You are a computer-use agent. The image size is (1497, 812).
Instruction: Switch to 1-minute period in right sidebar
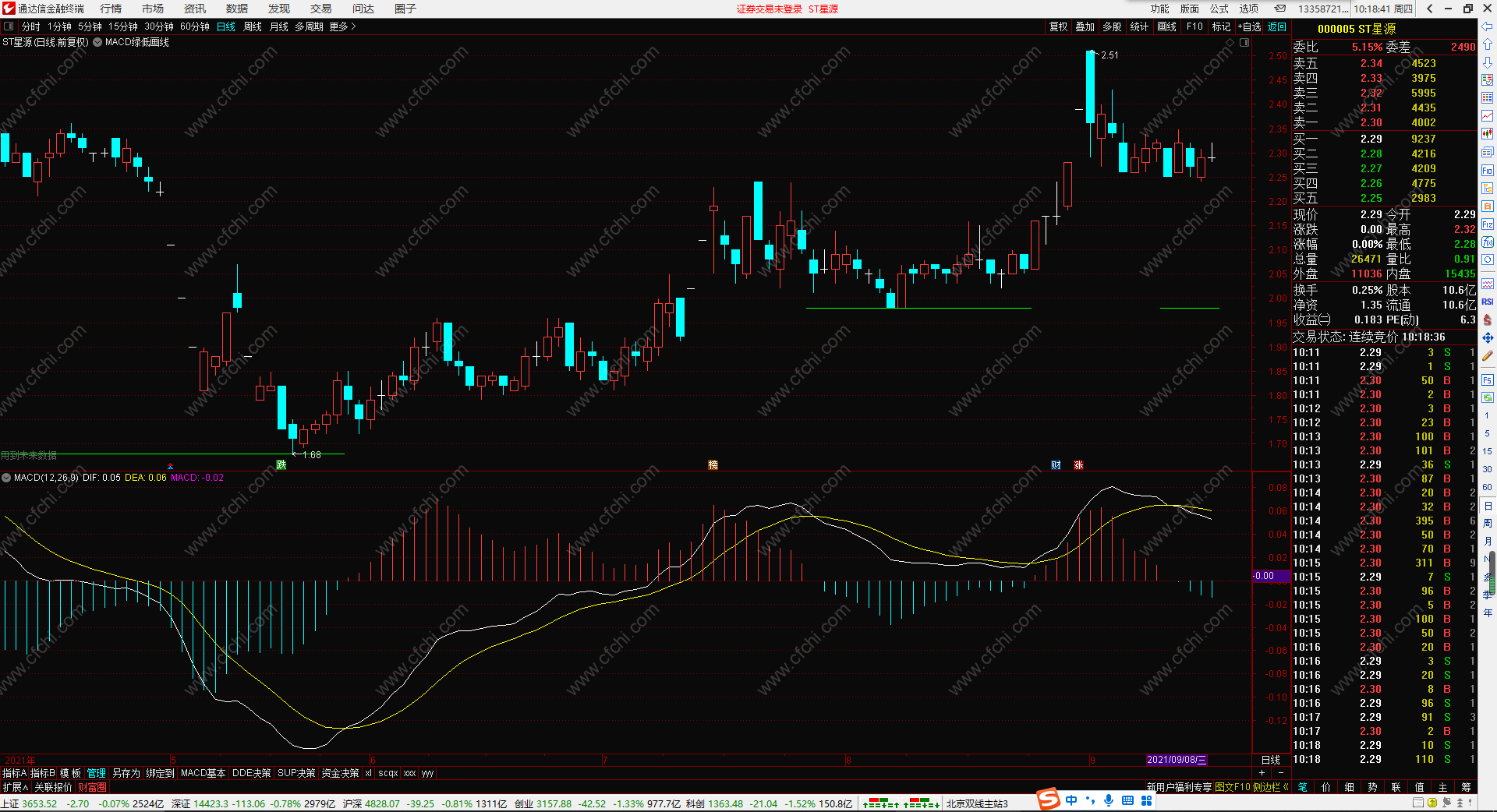[x=1487, y=415]
